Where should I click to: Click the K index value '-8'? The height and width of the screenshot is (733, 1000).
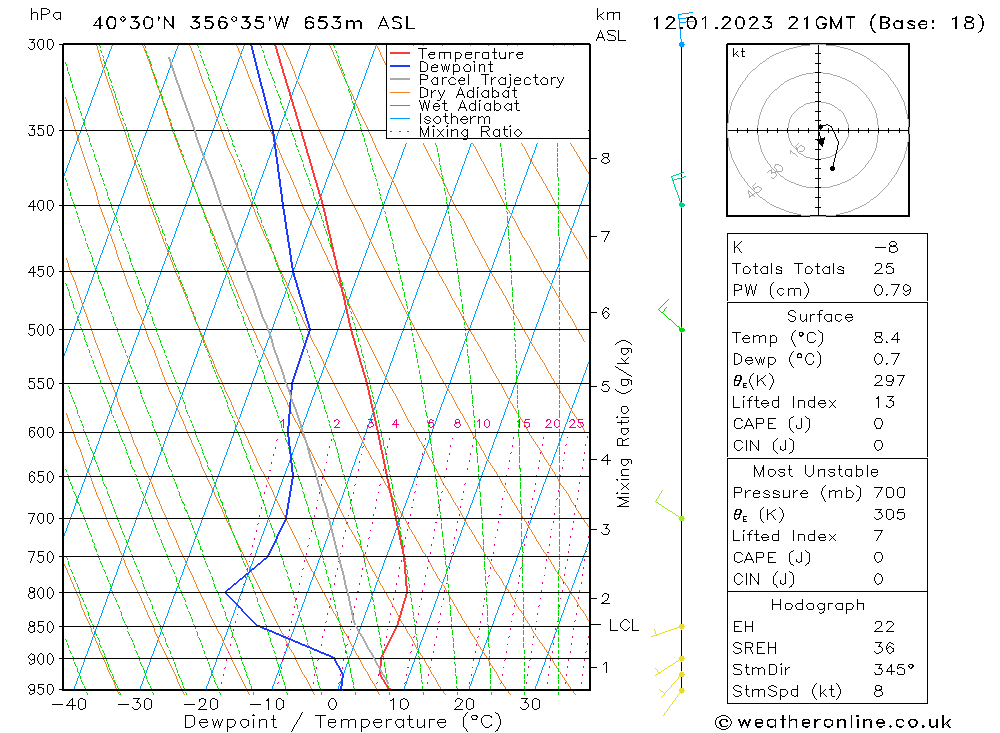point(886,248)
